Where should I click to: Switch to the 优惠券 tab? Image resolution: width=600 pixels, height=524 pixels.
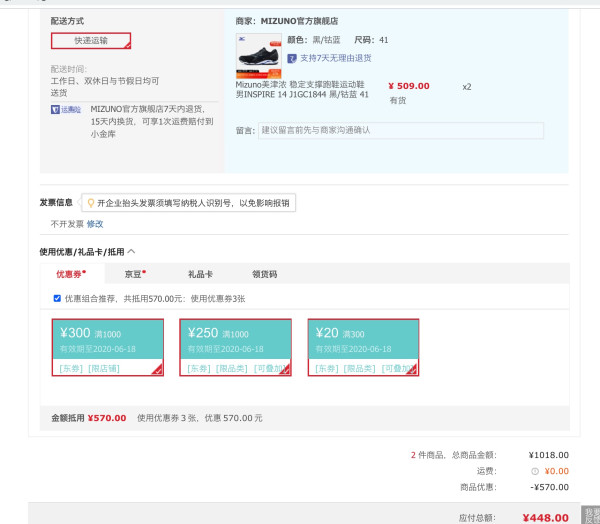pos(71,274)
